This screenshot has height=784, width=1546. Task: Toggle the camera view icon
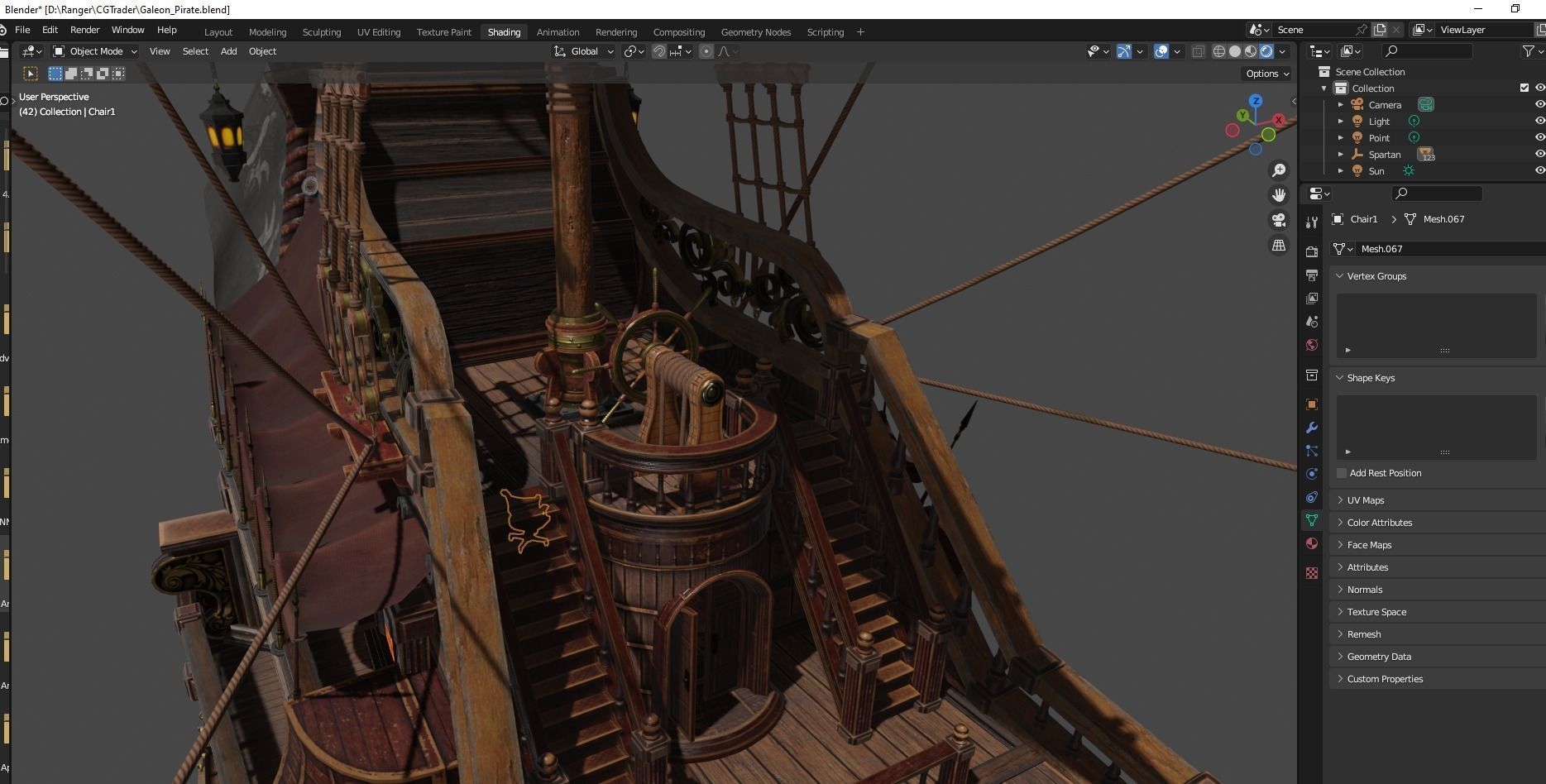pos(1279,220)
